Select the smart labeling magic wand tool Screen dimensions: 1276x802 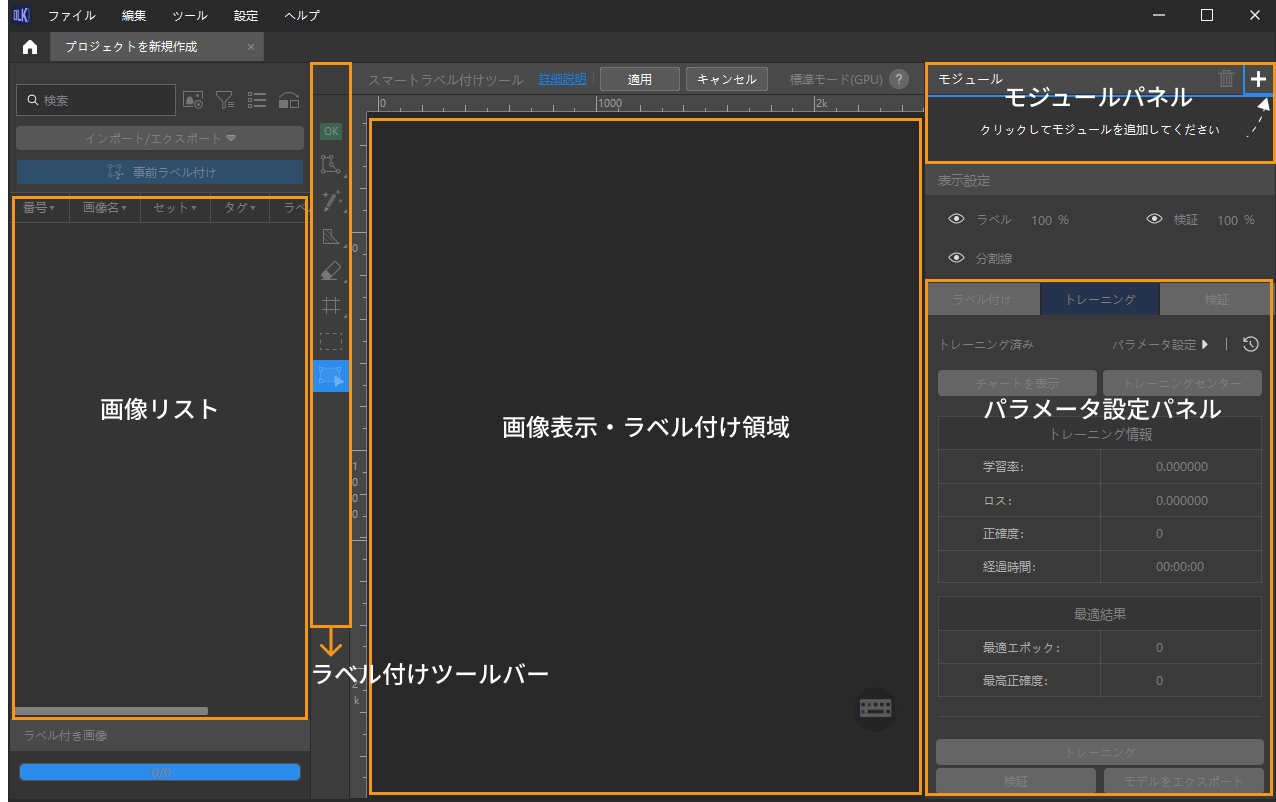[x=331, y=201]
